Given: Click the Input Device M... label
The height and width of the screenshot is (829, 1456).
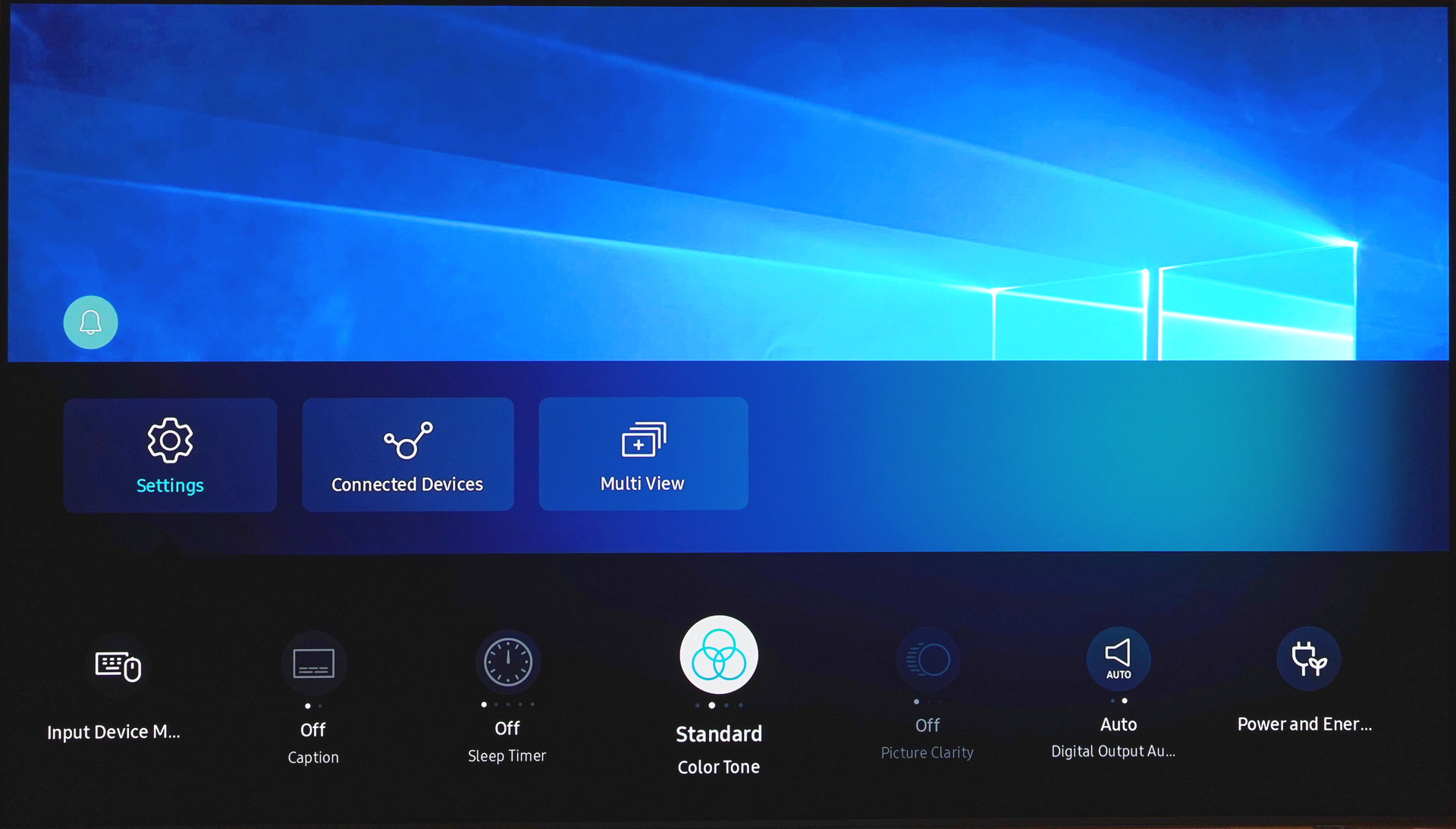Looking at the screenshot, I should (x=114, y=732).
